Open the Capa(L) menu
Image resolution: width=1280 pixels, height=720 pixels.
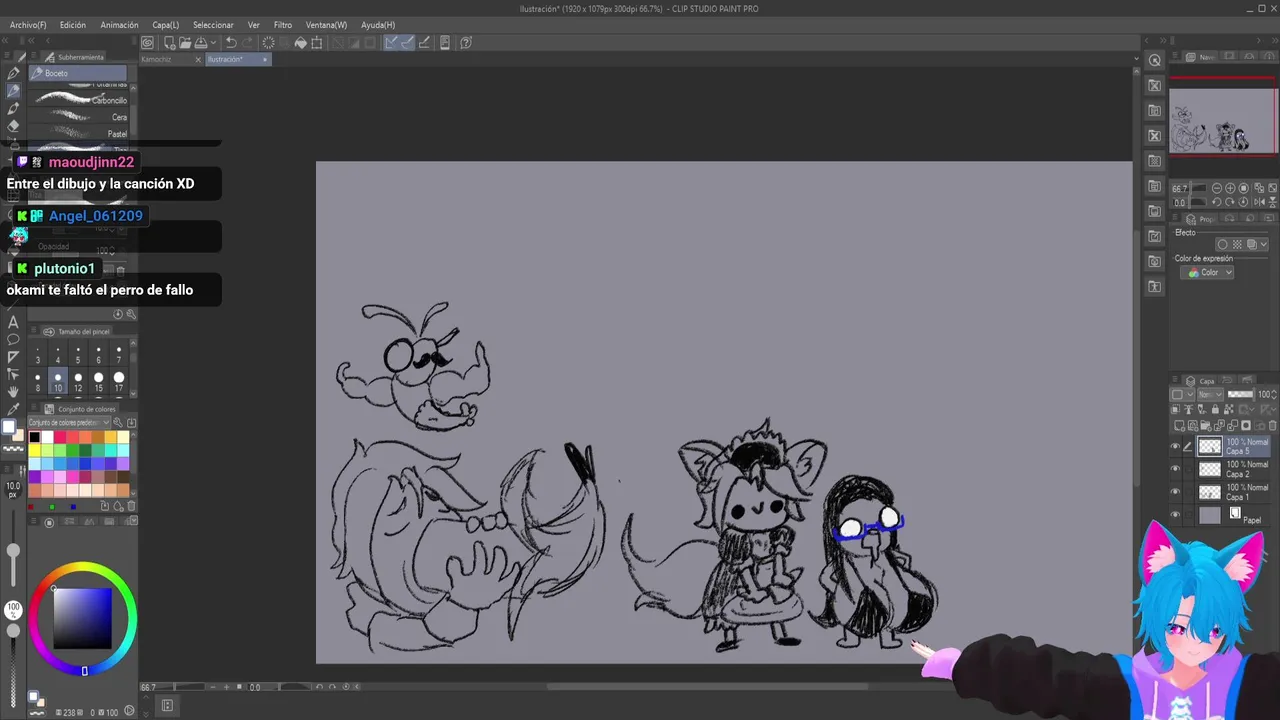click(165, 25)
